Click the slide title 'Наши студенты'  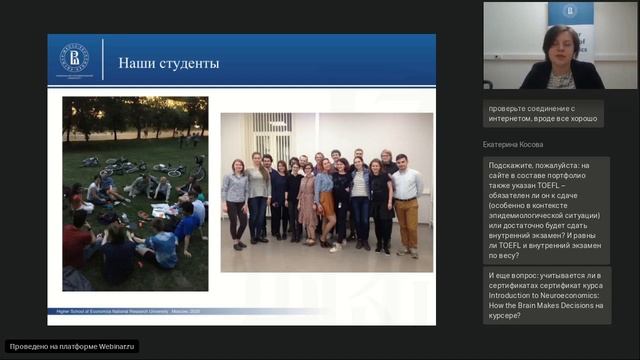point(169,63)
